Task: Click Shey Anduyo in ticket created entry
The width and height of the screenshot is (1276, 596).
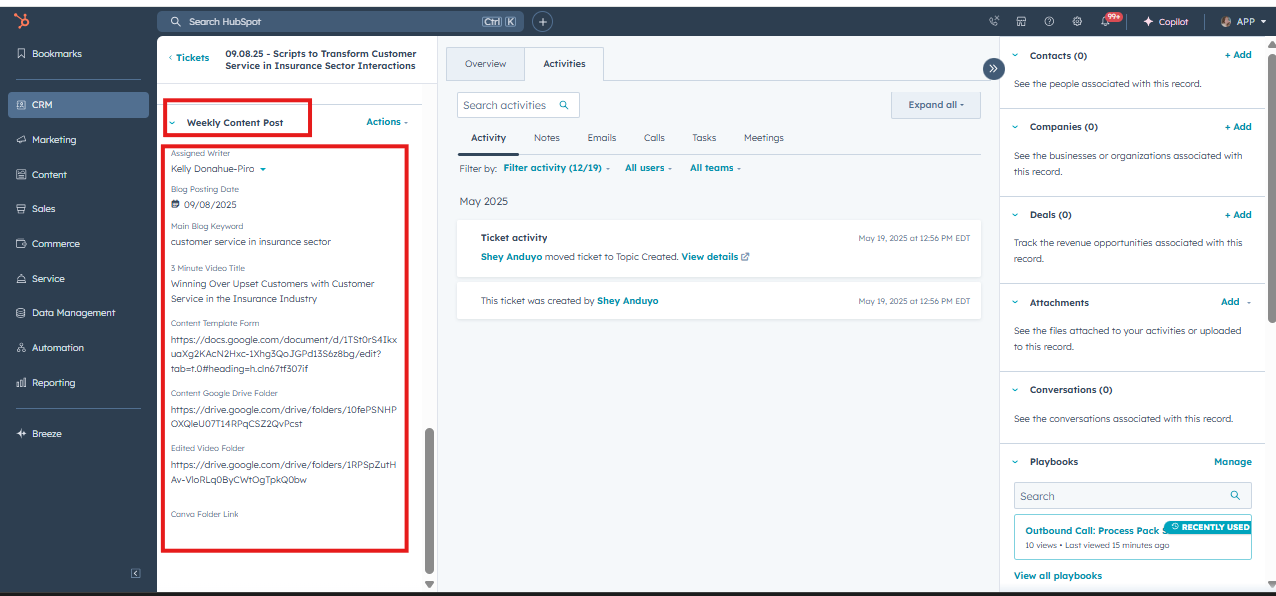Action: pyautogui.click(x=628, y=301)
